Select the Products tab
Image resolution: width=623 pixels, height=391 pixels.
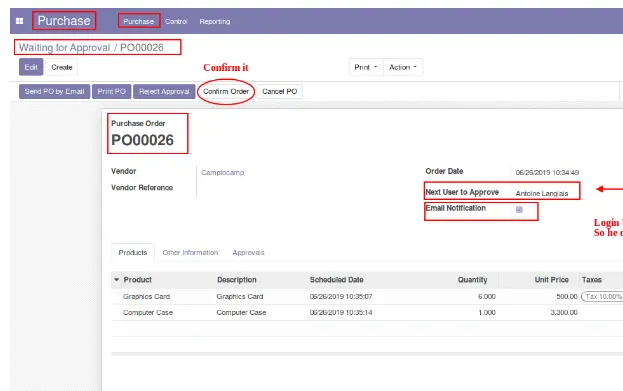click(133, 253)
